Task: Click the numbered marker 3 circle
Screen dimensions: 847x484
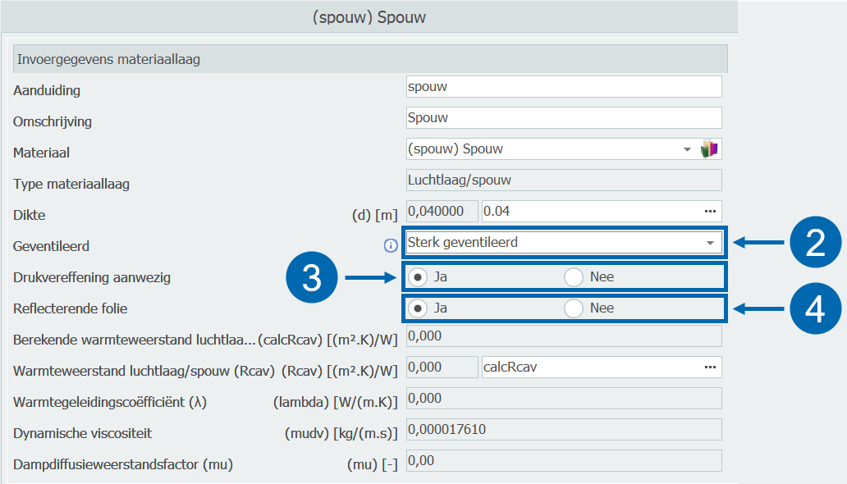Action: coord(313,276)
